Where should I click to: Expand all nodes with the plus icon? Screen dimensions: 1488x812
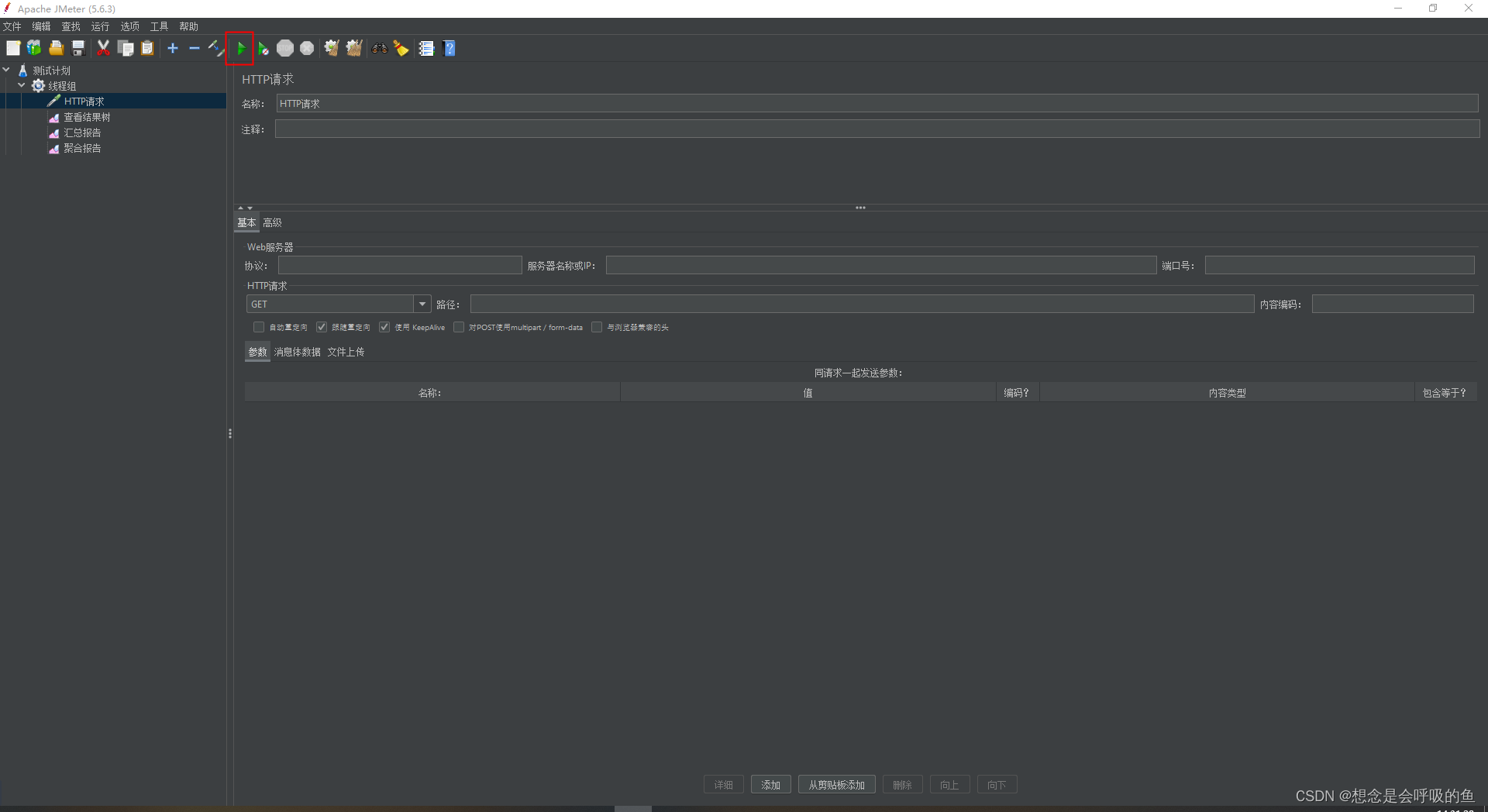(173, 48)
